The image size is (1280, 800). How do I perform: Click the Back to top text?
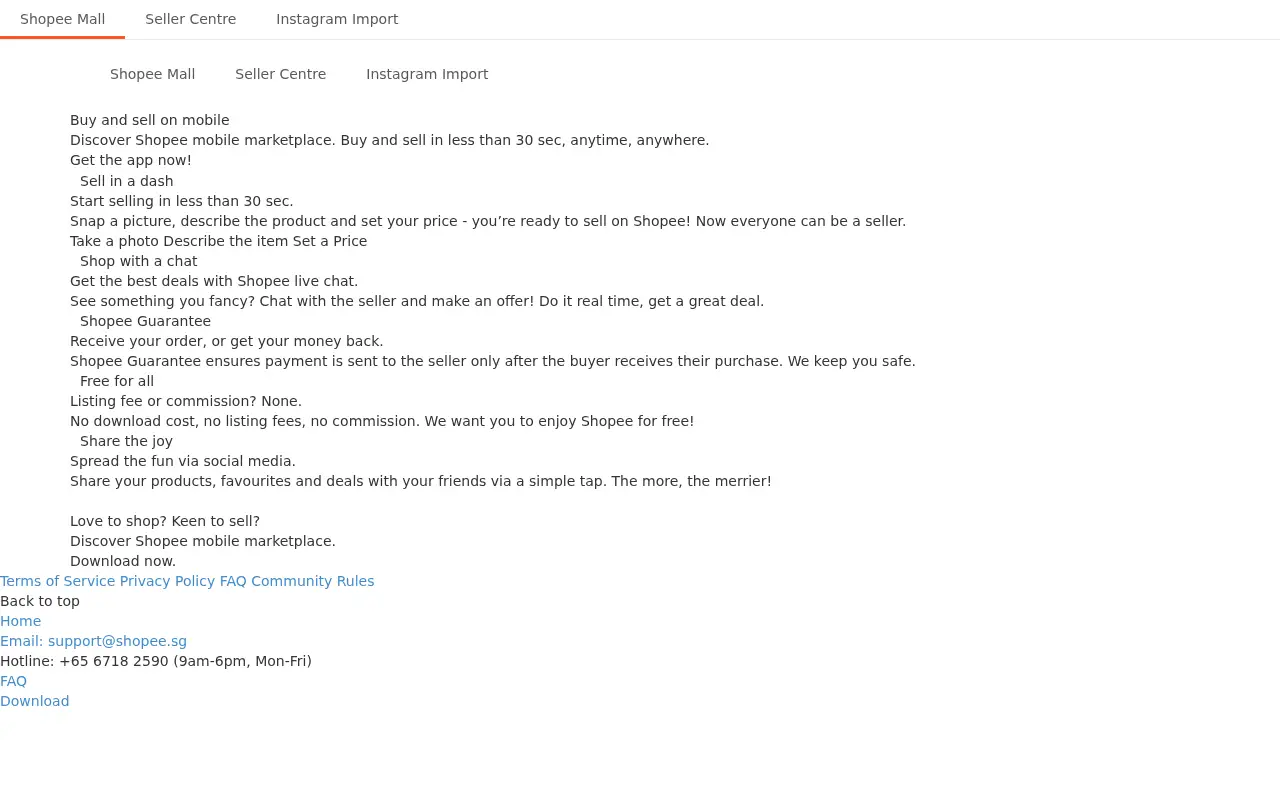click(x=40, y=601)
